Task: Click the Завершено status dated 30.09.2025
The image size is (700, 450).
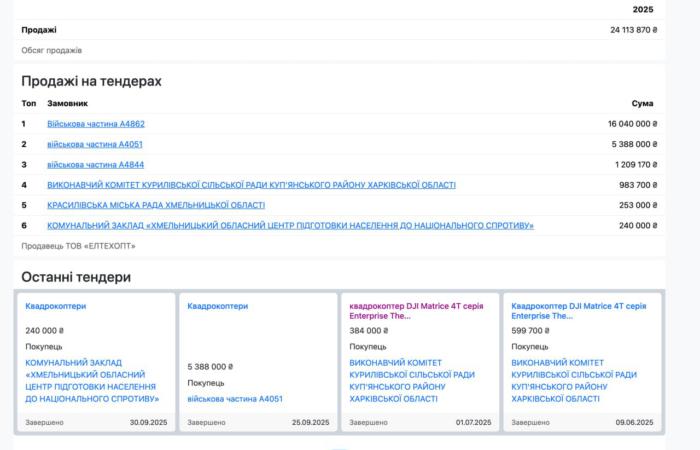Action: [x=45, y=422]
